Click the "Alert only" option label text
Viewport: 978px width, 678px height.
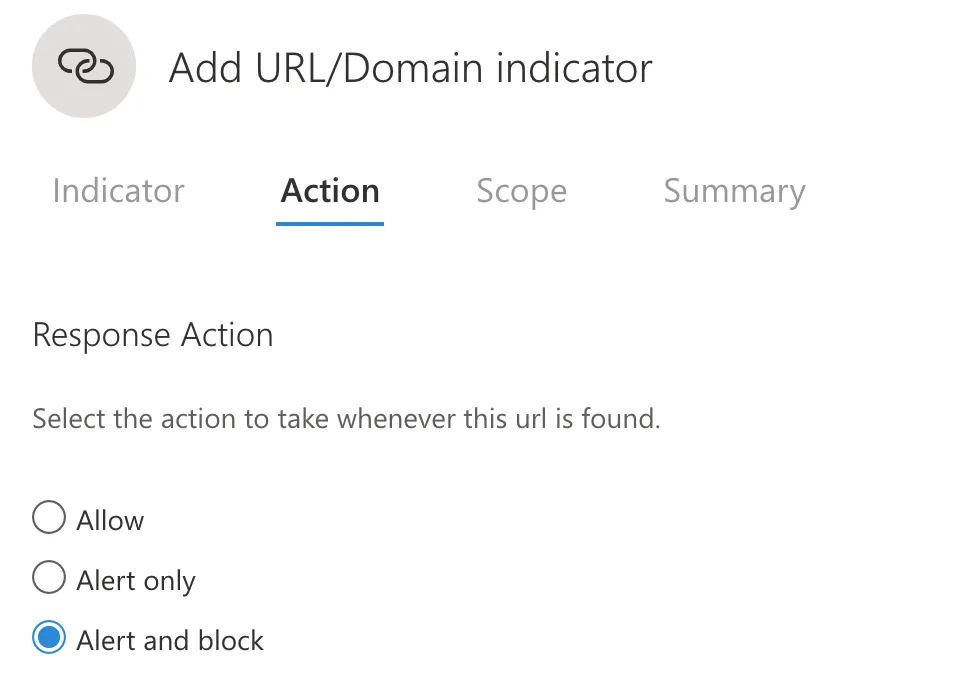[x=136, y=580]
